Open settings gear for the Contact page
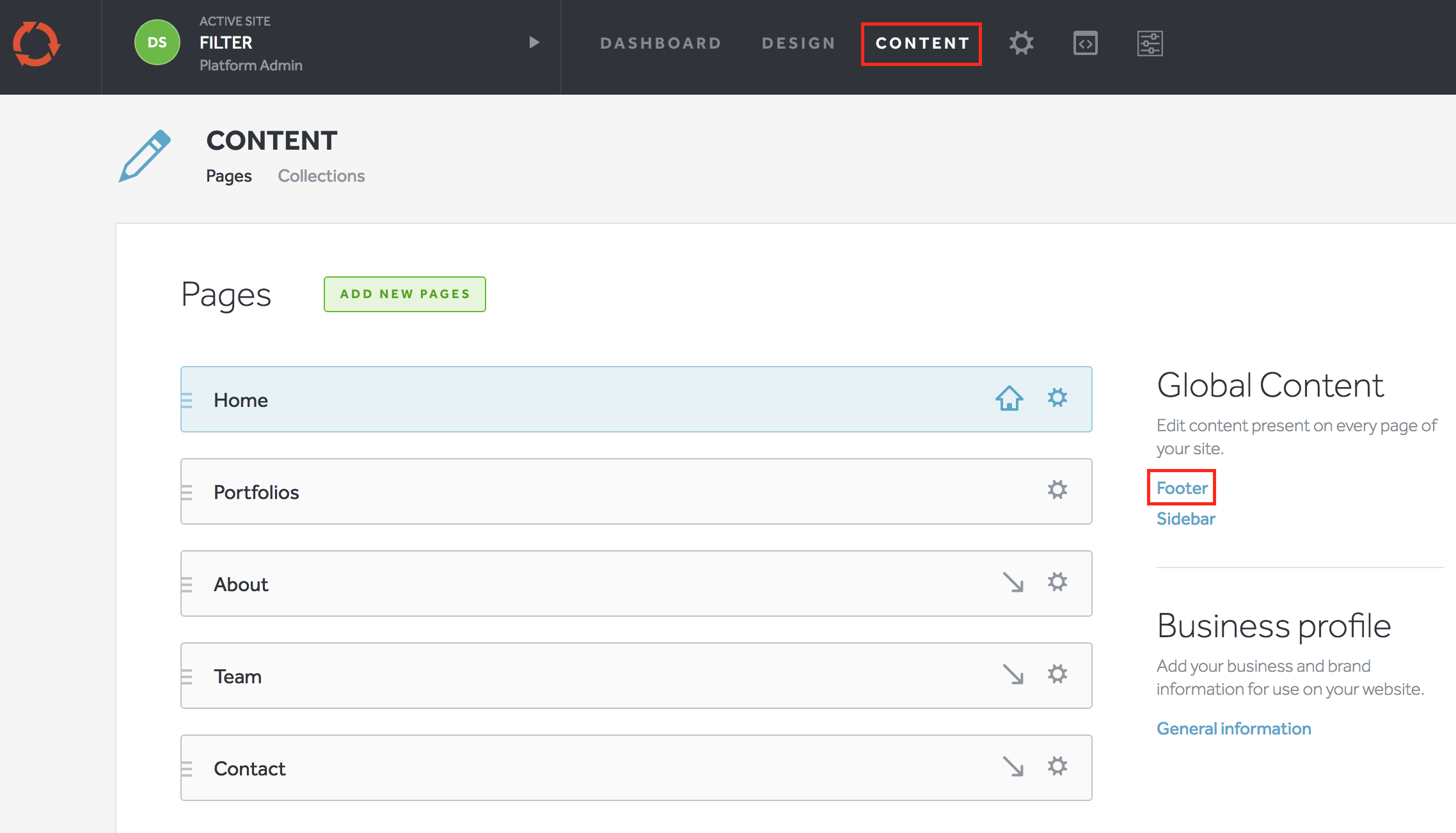Viewport: 1456px width, 833px height. coord(1057,766)
